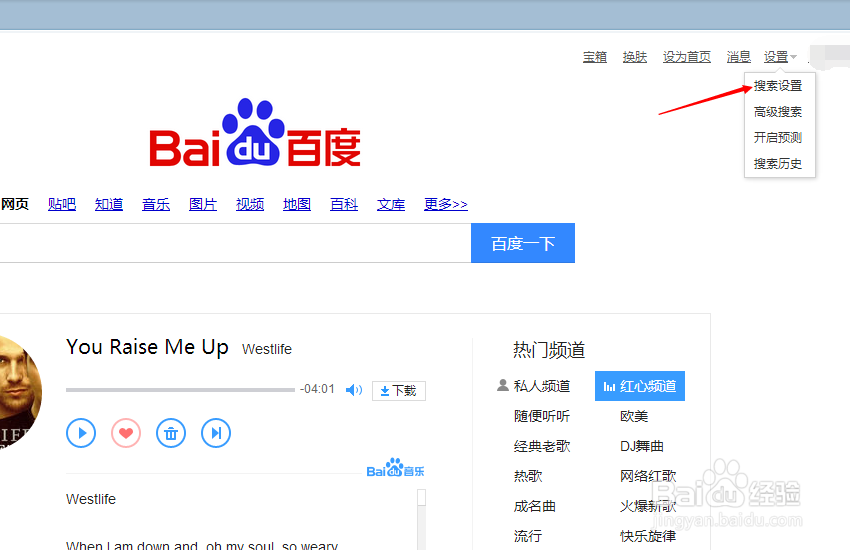Open the 地图 tab
This screenshot has width=850, height=550.
(297, 204)
